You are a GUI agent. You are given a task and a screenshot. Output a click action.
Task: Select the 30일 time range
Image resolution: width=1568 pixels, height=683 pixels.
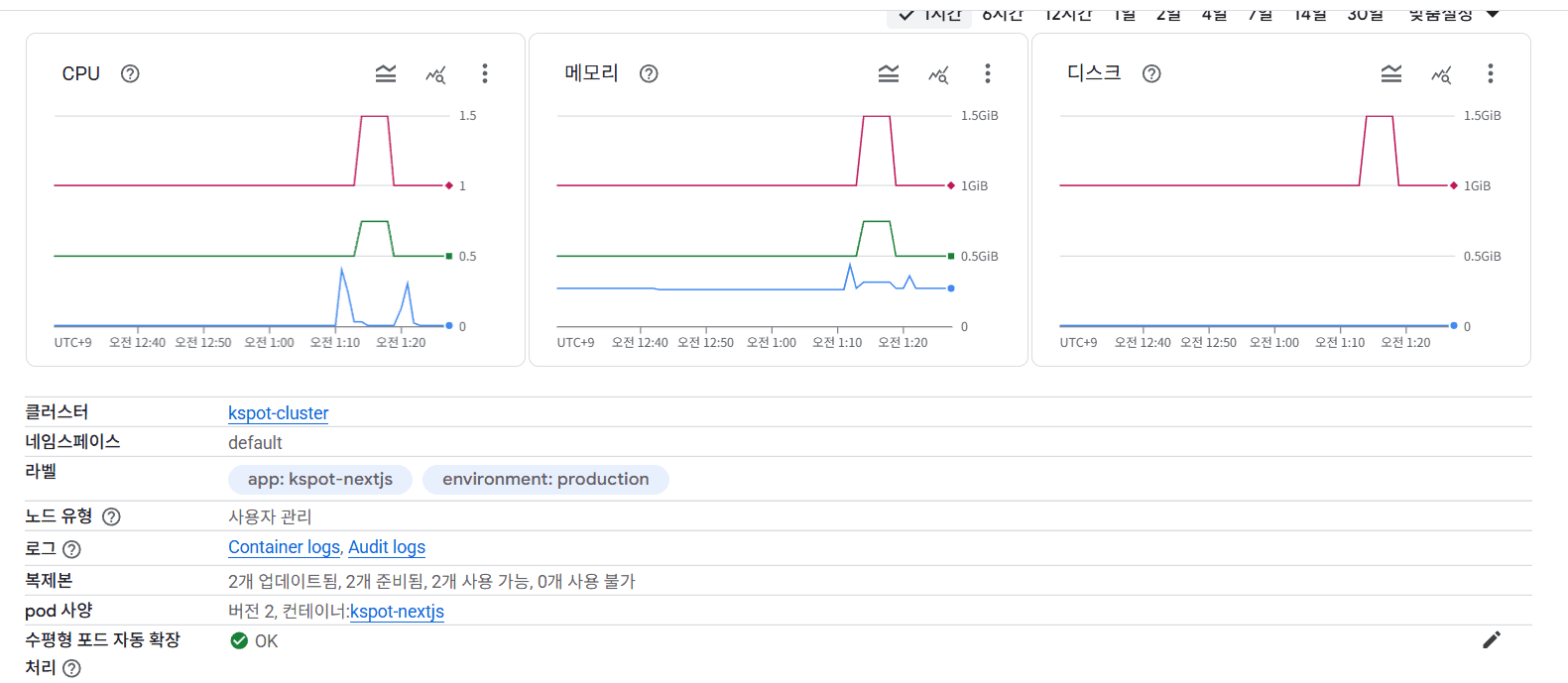tap(1365, 15)
